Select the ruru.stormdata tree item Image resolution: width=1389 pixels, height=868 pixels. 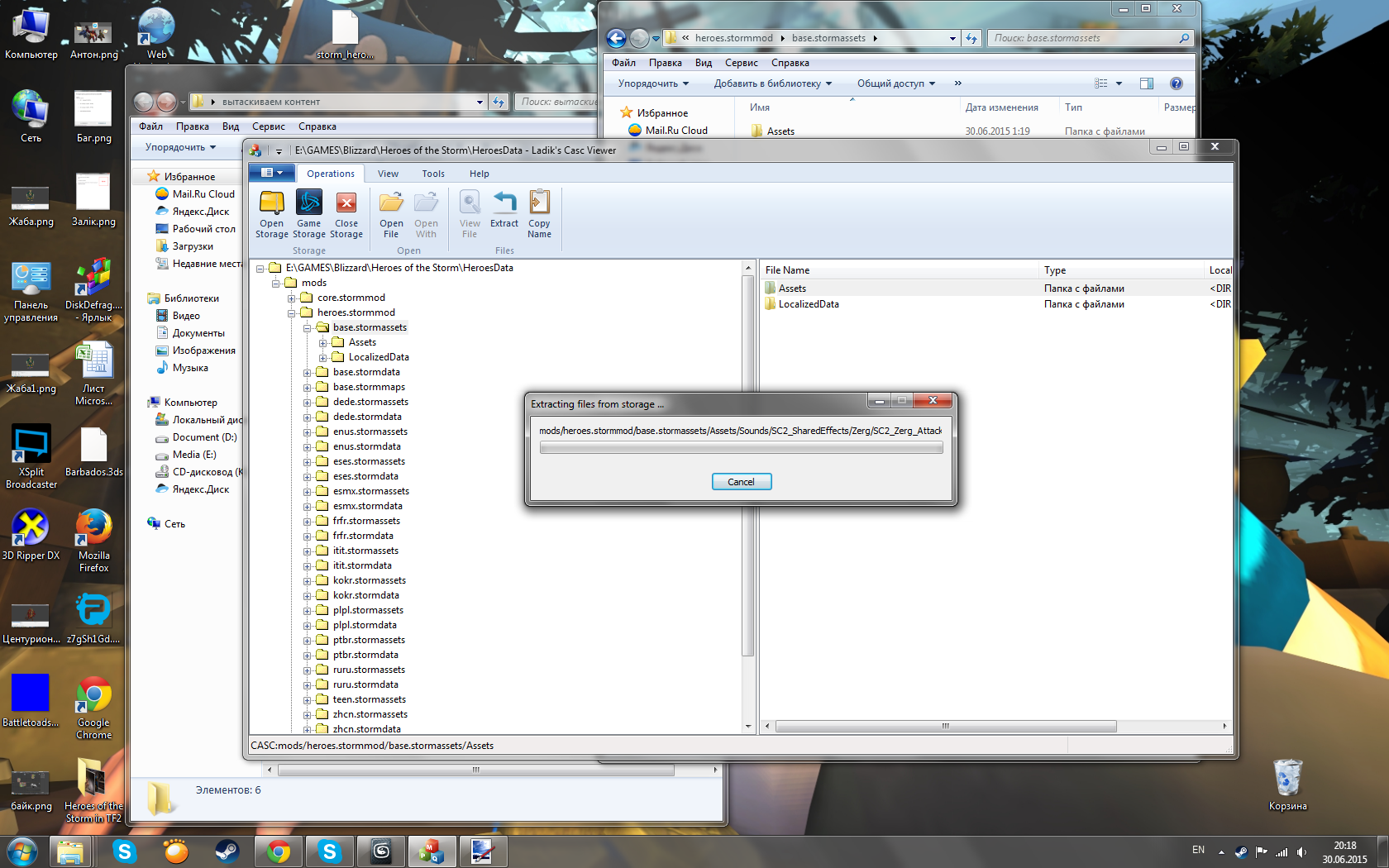(x=365, y=685)
